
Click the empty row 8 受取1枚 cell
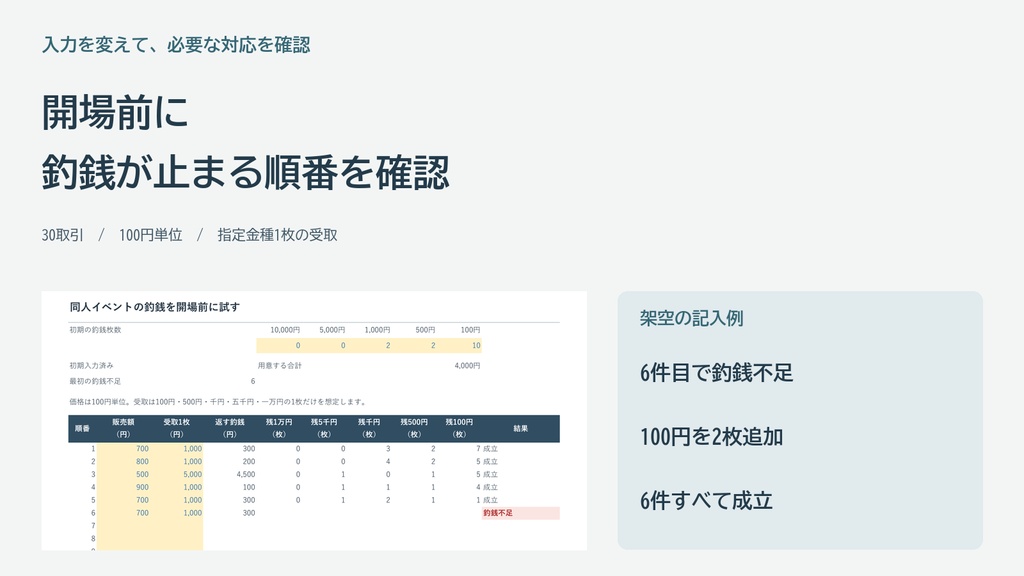tap(177, 539)
